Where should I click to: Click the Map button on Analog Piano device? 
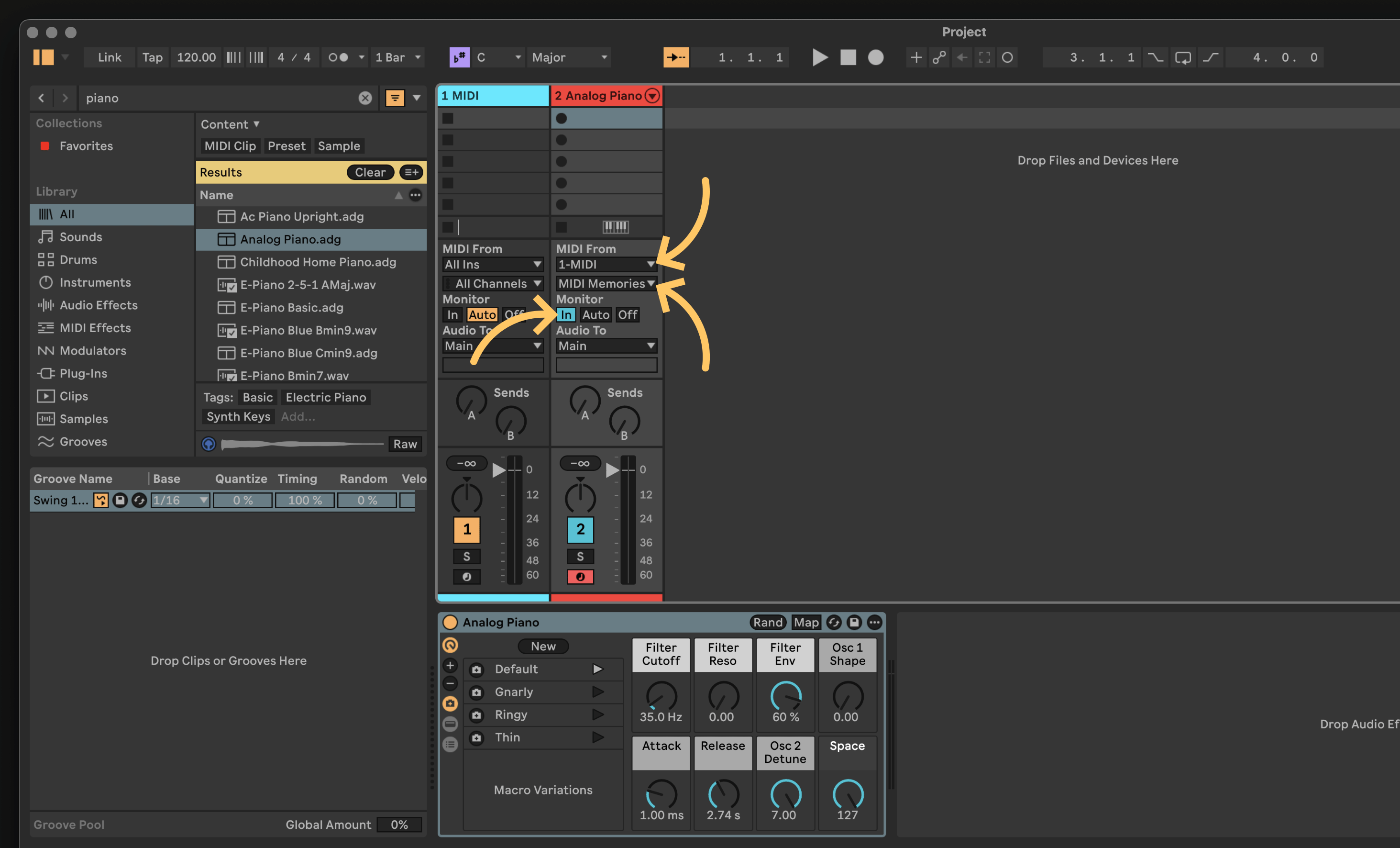806,622
